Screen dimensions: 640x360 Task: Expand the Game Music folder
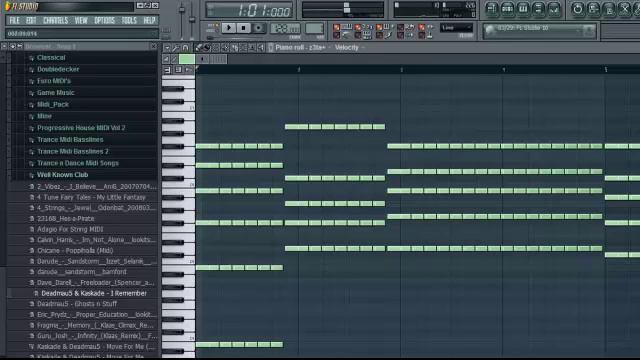(55, 93)
